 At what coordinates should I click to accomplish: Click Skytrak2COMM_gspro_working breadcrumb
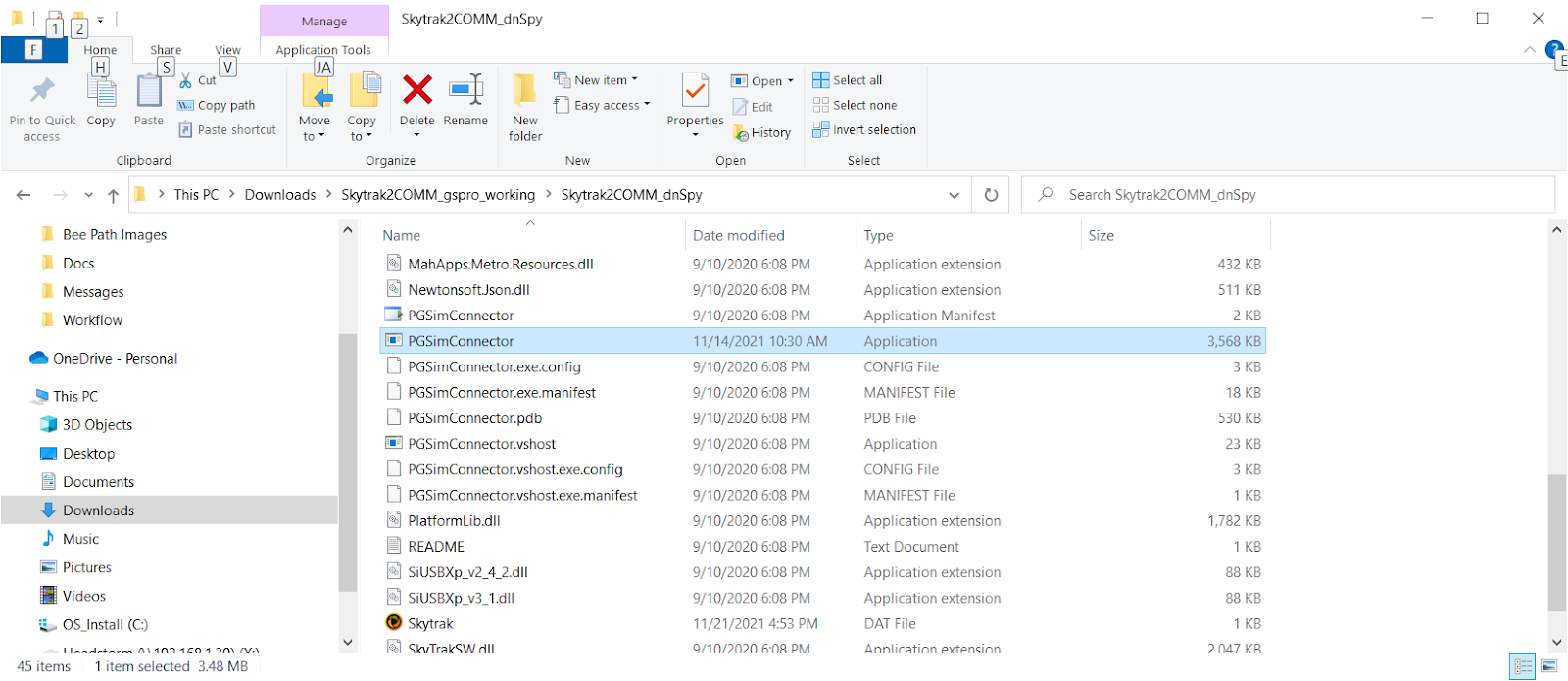[x=438, y=195]
